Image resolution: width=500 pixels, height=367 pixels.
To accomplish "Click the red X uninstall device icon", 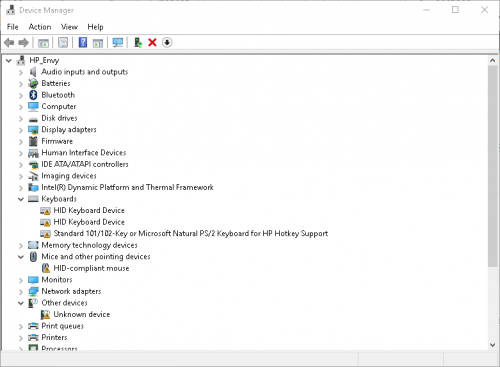I will click(152, 43).
